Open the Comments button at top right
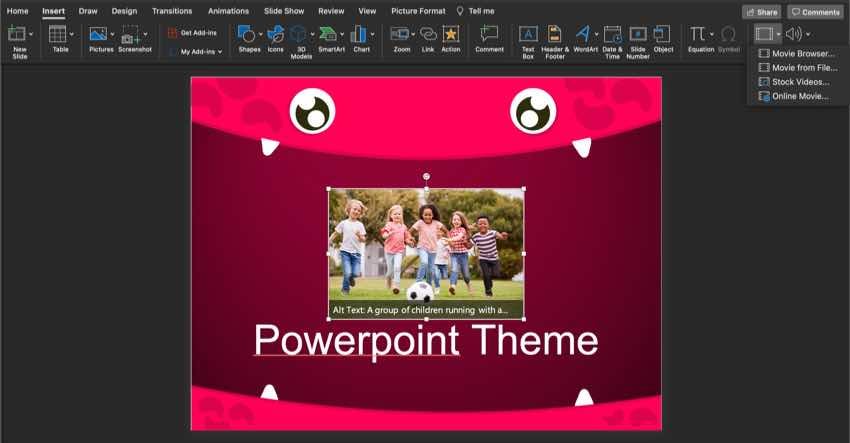 click(814, 11)
